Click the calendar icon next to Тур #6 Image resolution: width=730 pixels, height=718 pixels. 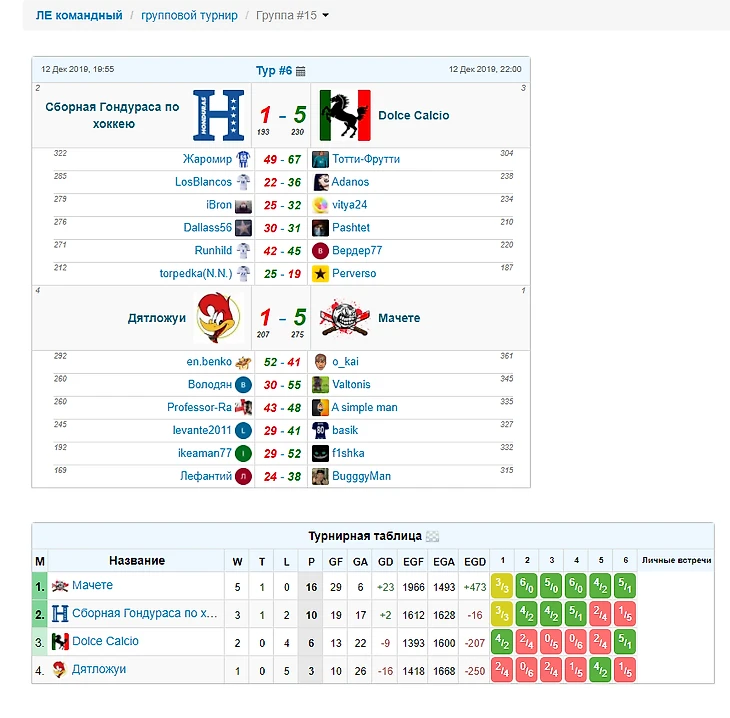(x=300, y=71)
